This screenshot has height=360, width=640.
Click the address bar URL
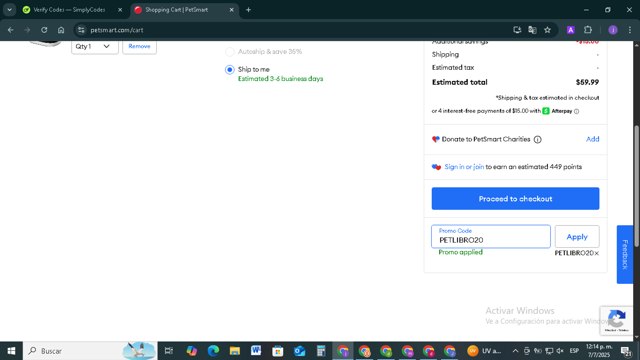pyautogui.click(x=117, y=30)
